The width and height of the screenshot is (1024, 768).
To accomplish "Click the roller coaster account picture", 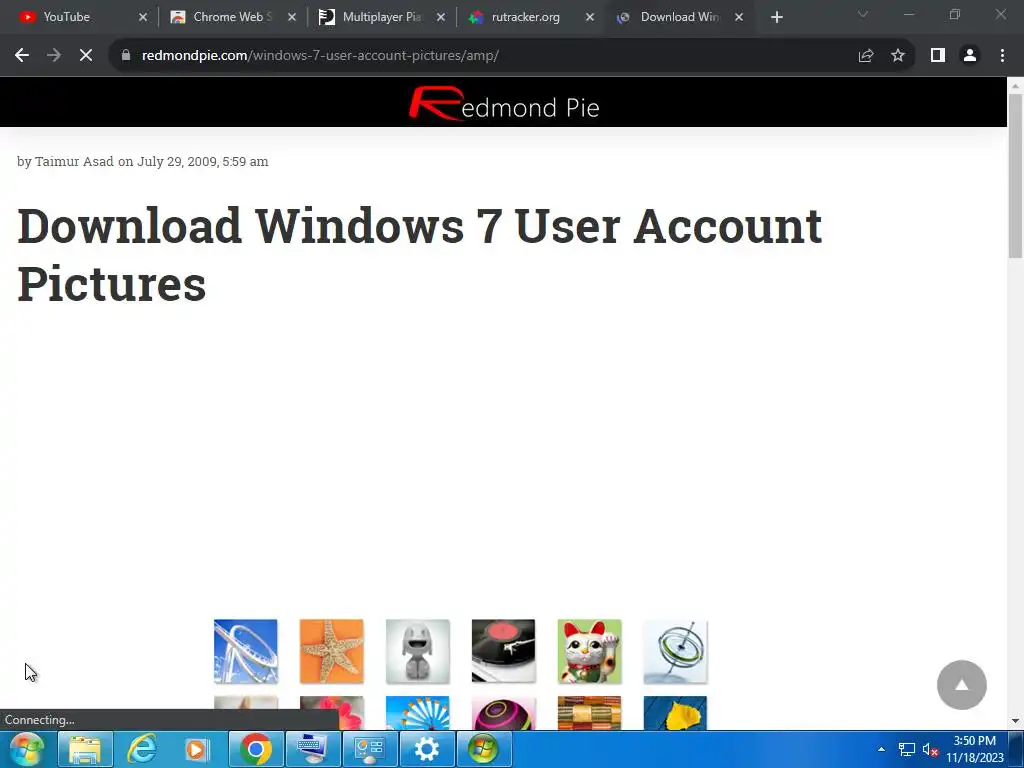I will [x=246, y=651].
